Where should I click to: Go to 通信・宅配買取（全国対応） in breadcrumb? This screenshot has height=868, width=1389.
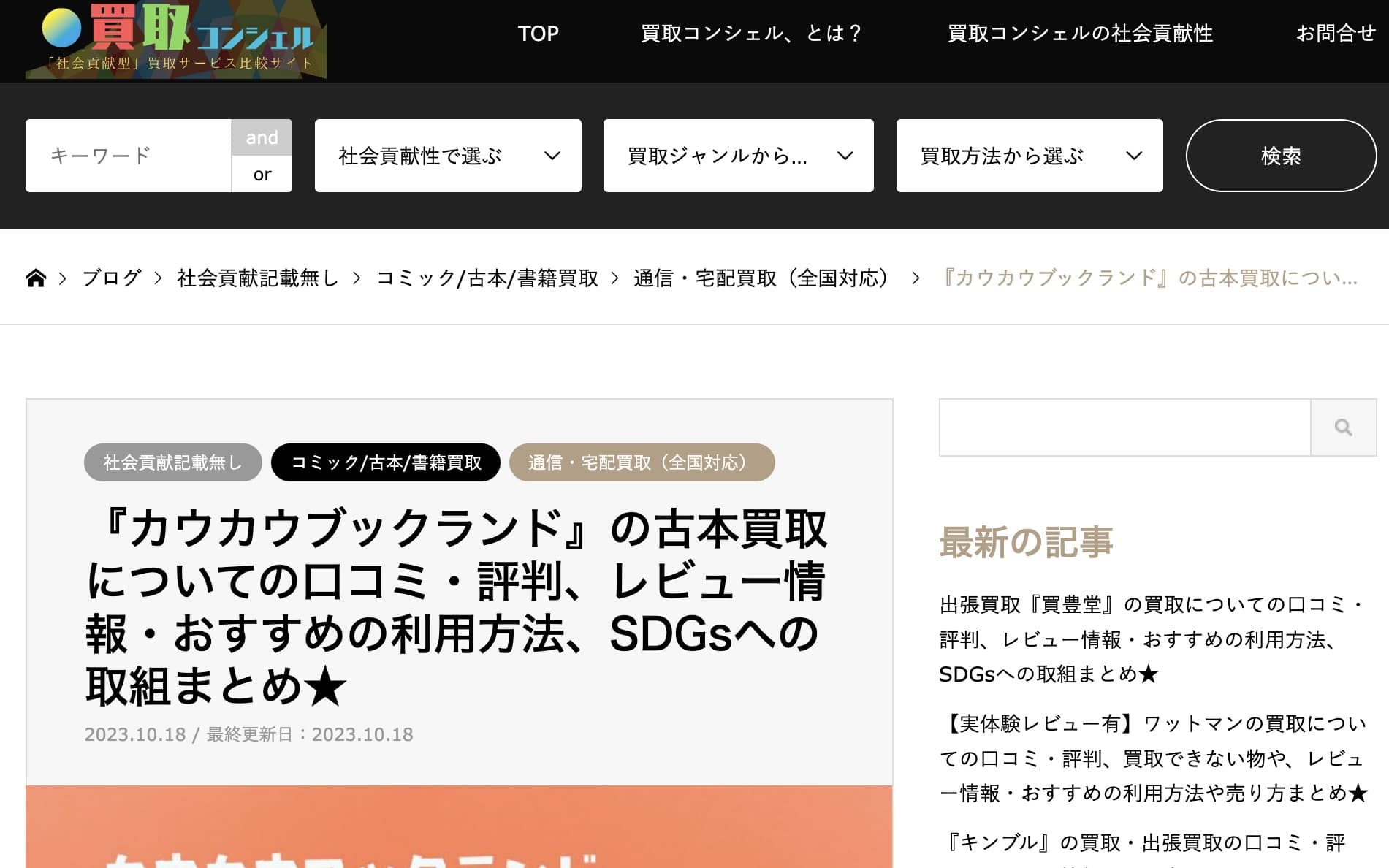click(764, 278)
